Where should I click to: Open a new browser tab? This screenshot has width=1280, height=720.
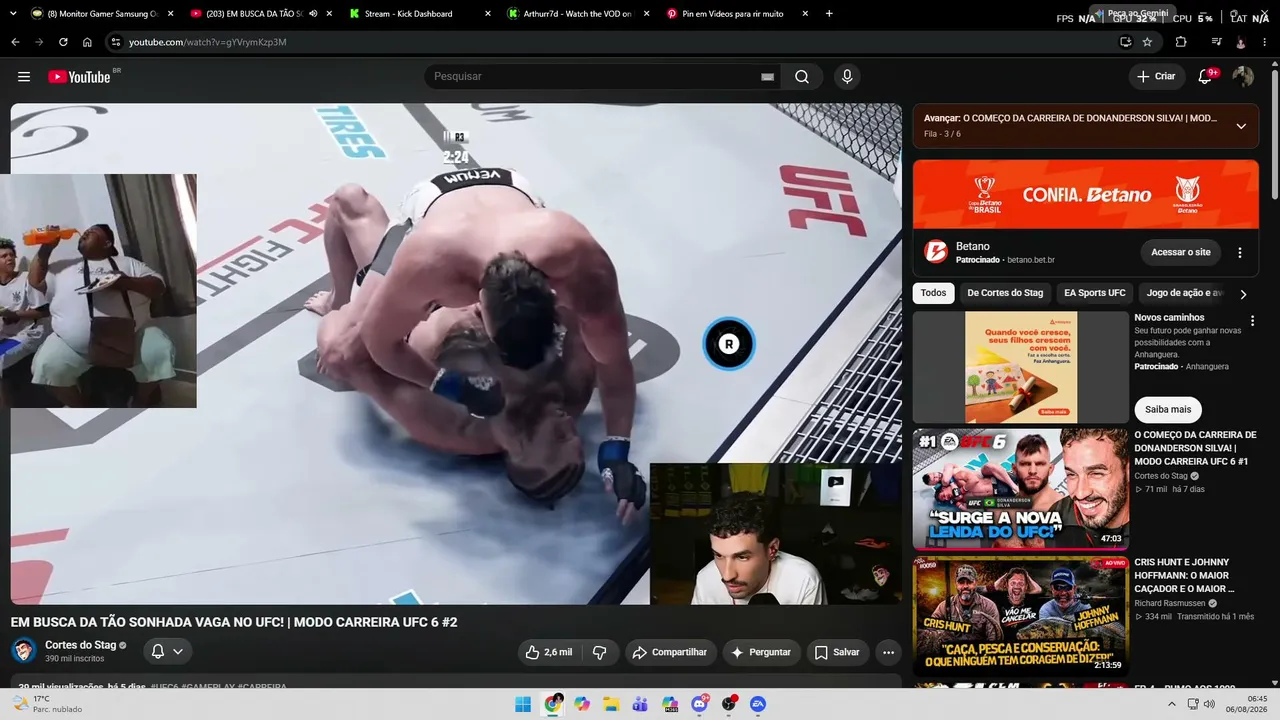829,14
